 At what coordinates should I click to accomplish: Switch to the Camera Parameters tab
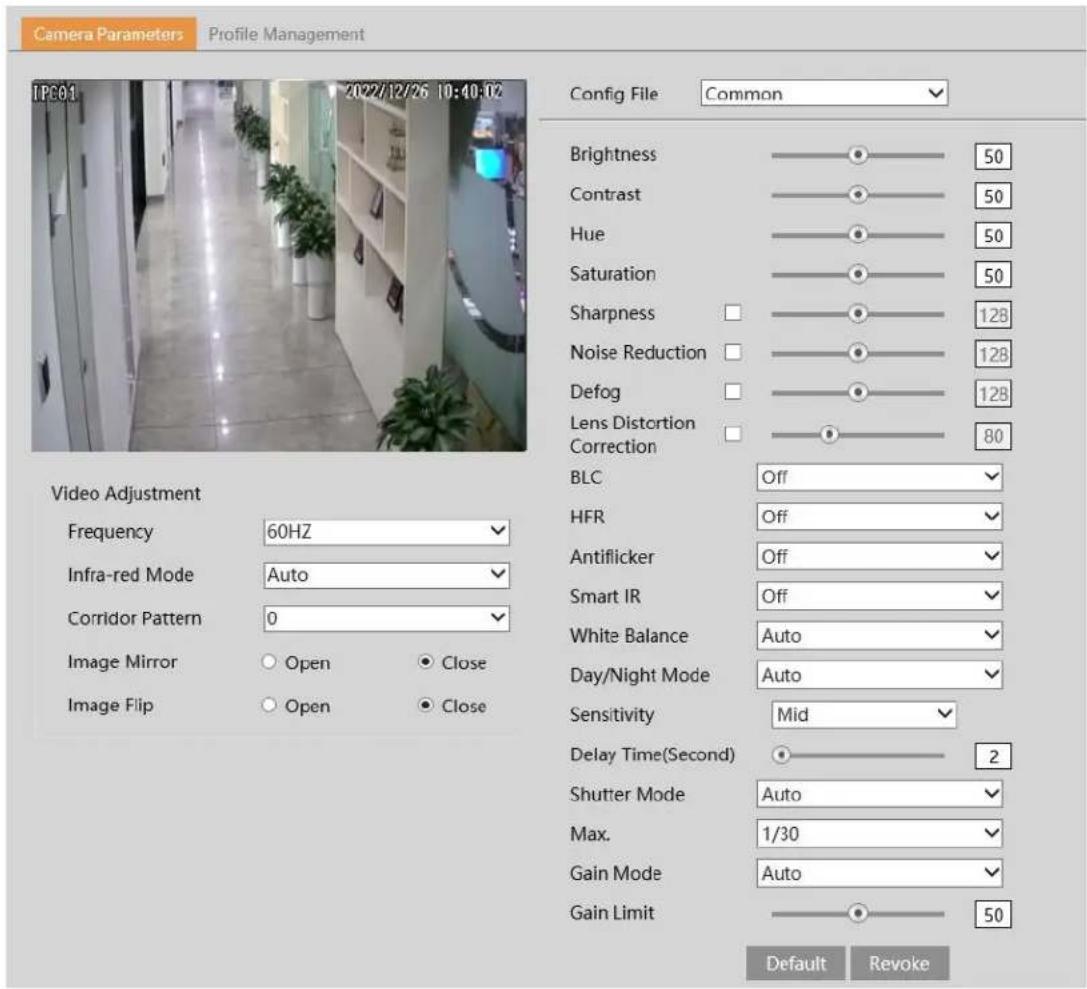[109, 34]
